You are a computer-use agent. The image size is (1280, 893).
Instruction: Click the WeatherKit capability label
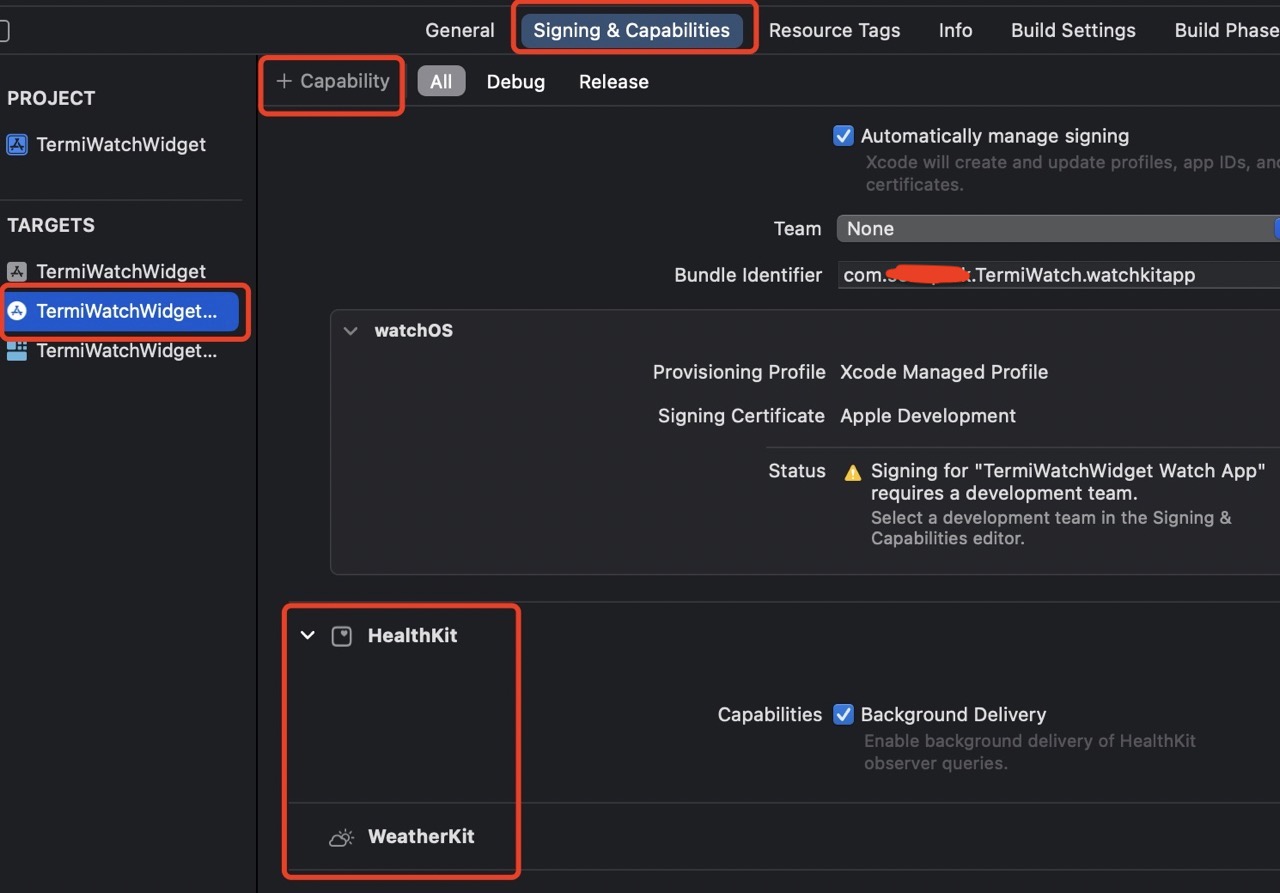(x=421, y=836)
